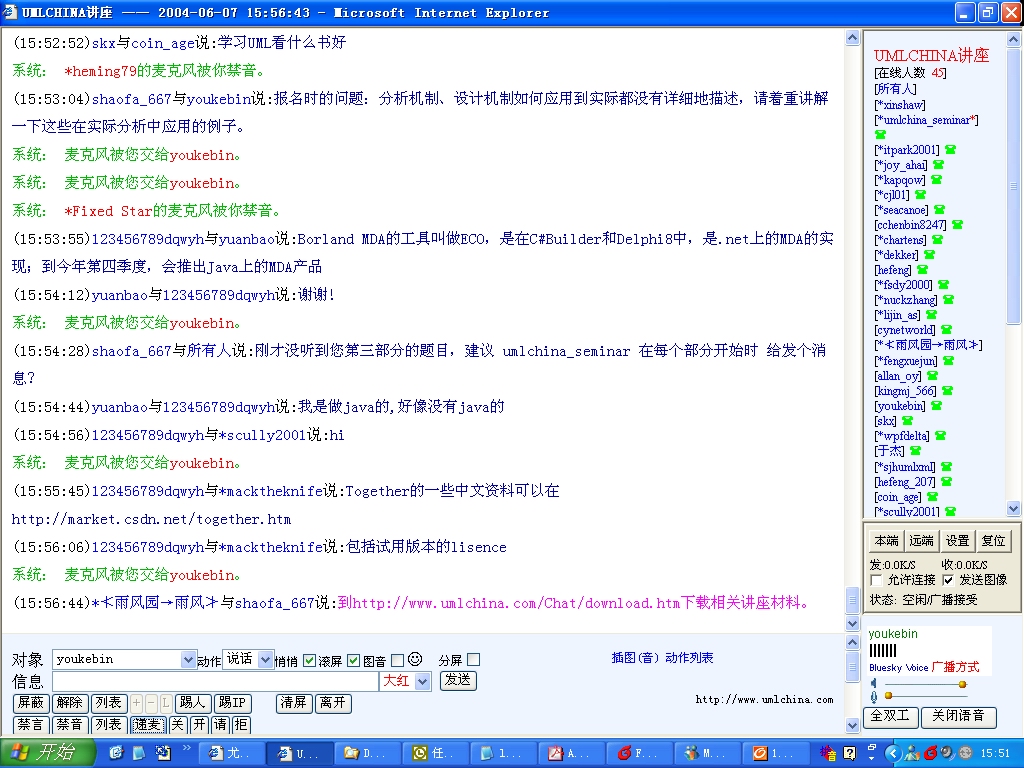The height and width of the screenshot is (768, 1024).
Task: Click the 发送 send button
Action: click(x=458, y=680)
